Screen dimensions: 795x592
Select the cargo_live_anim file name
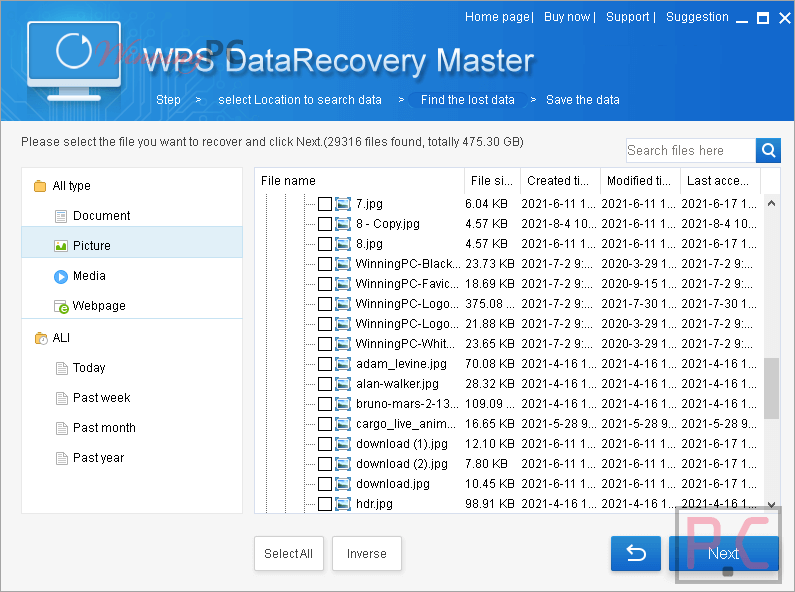[406, 424]
